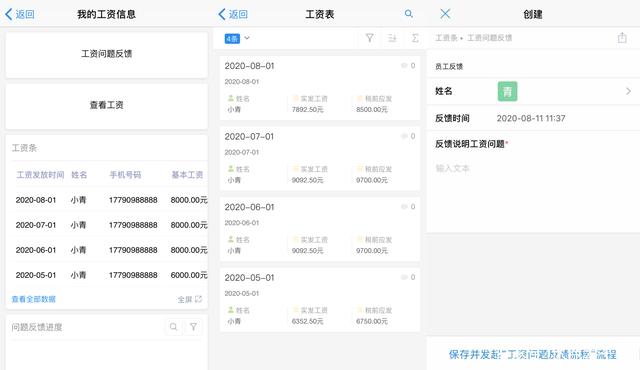Screen dimensions: 640x370
Task: Go 返回 from 我的工资信息 page
Action: [20, 14]
